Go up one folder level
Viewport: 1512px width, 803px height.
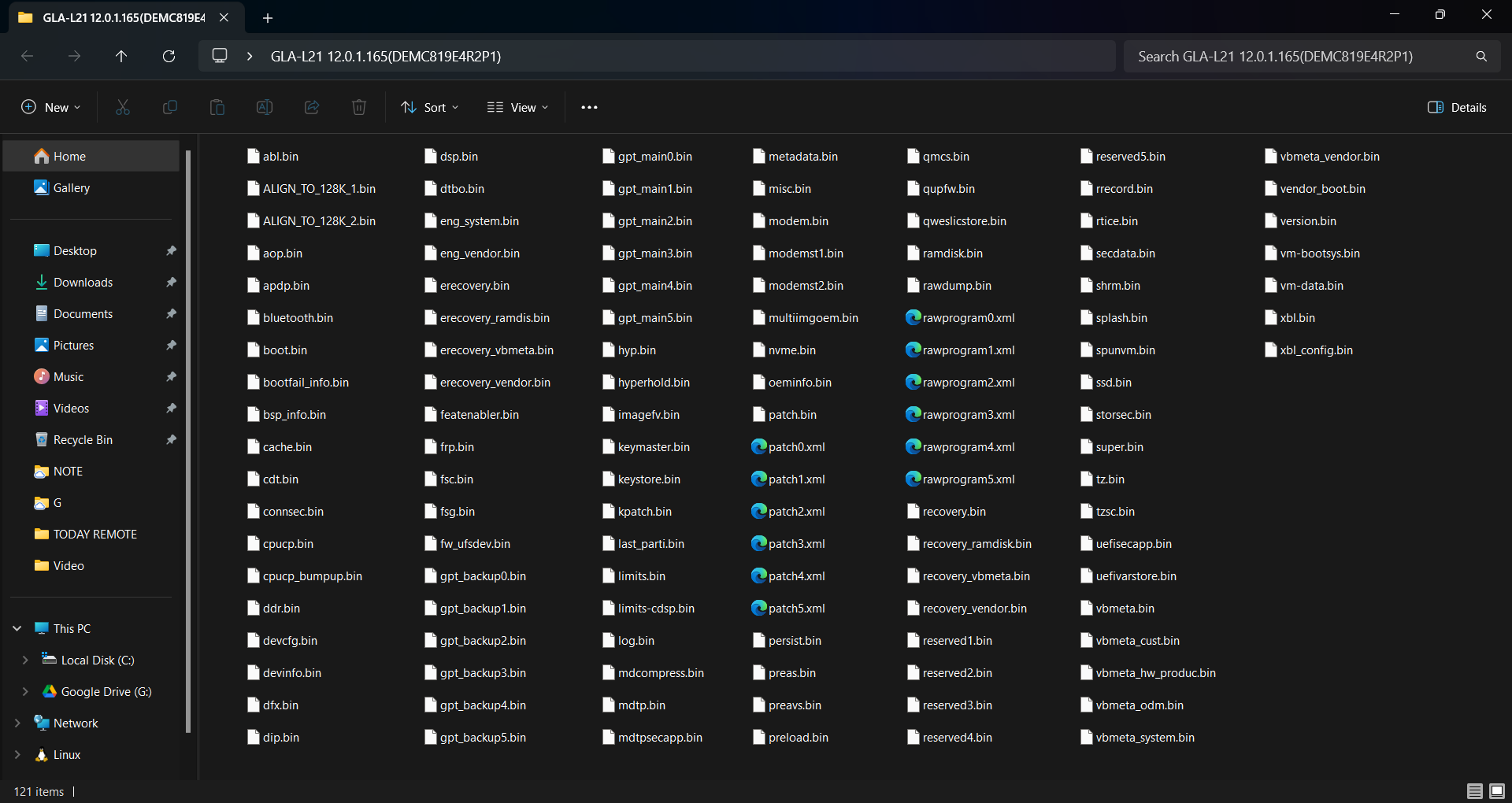[121, 56]
